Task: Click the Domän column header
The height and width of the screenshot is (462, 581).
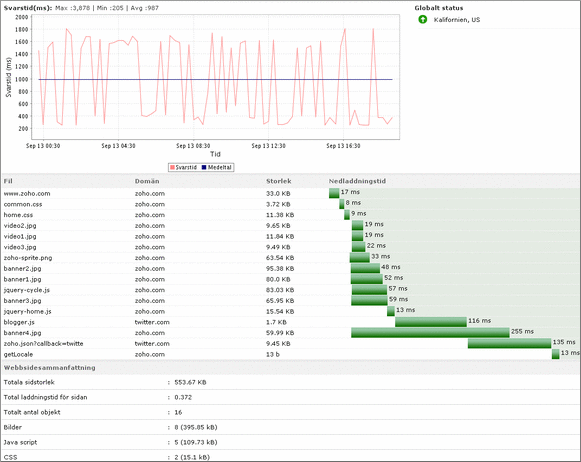Action: pyautogui.click(x=147, y=181)
